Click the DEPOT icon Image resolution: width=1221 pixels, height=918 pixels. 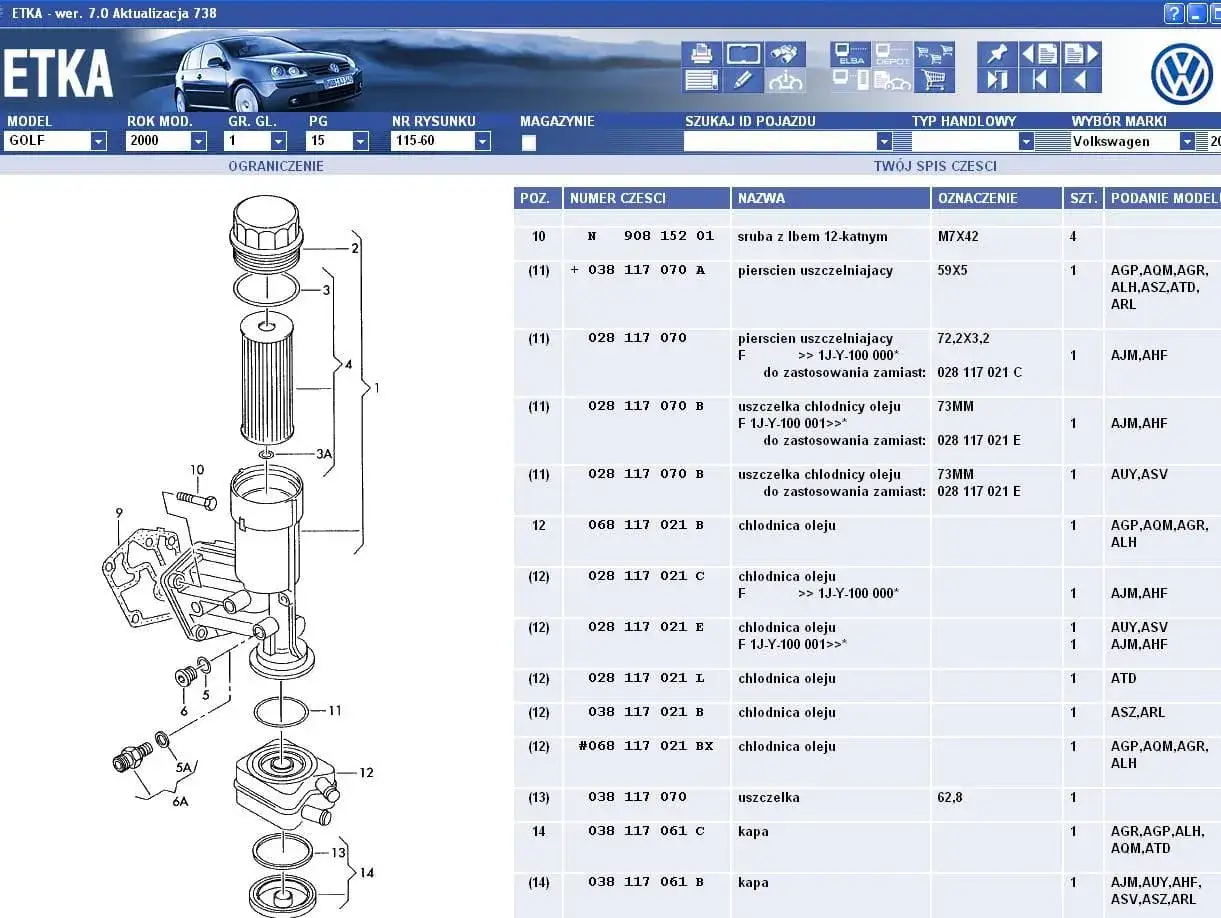click(x=892, y=54)
